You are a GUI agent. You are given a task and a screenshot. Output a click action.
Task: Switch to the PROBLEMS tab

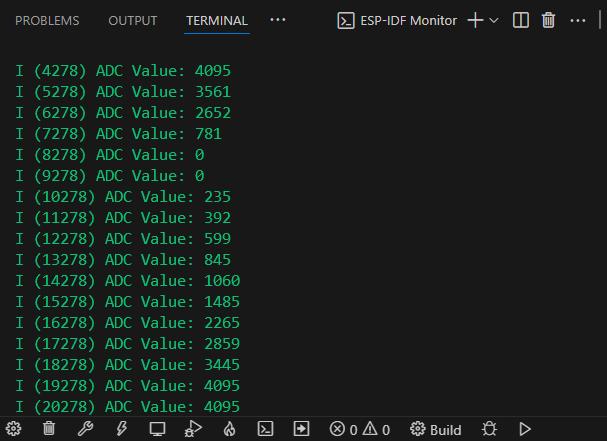47,20
